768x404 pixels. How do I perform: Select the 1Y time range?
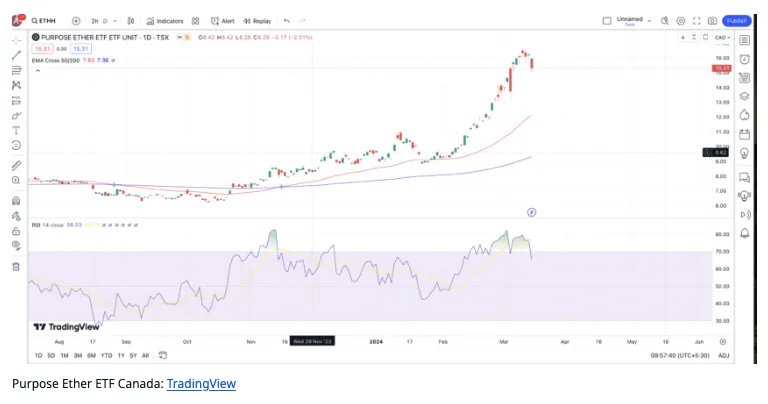coord(121,356)
